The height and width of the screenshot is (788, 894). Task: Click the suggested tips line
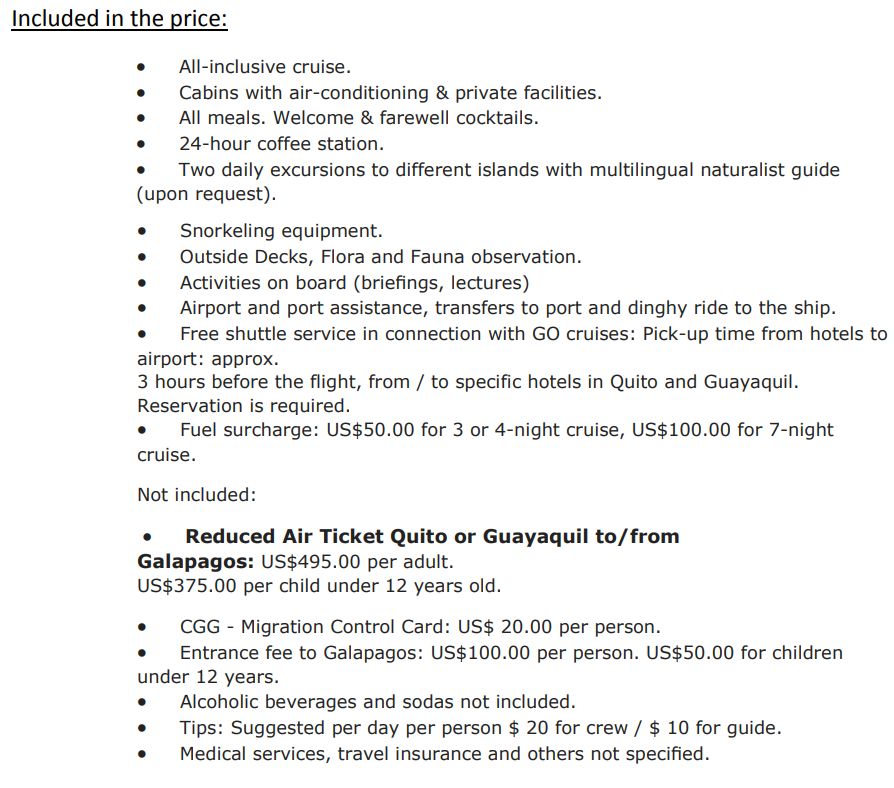coord(480,728)
